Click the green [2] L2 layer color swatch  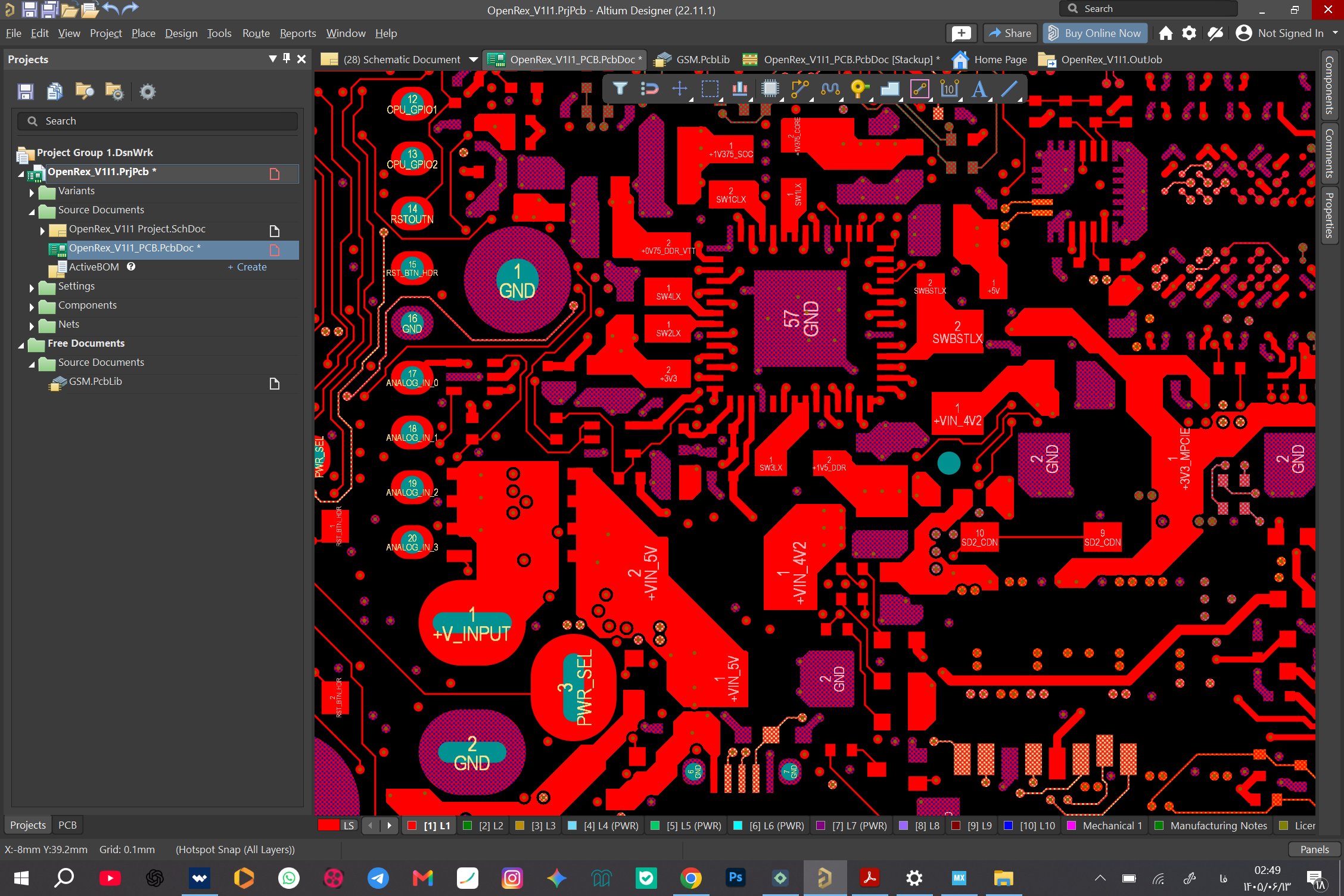(x=468, y=826)
